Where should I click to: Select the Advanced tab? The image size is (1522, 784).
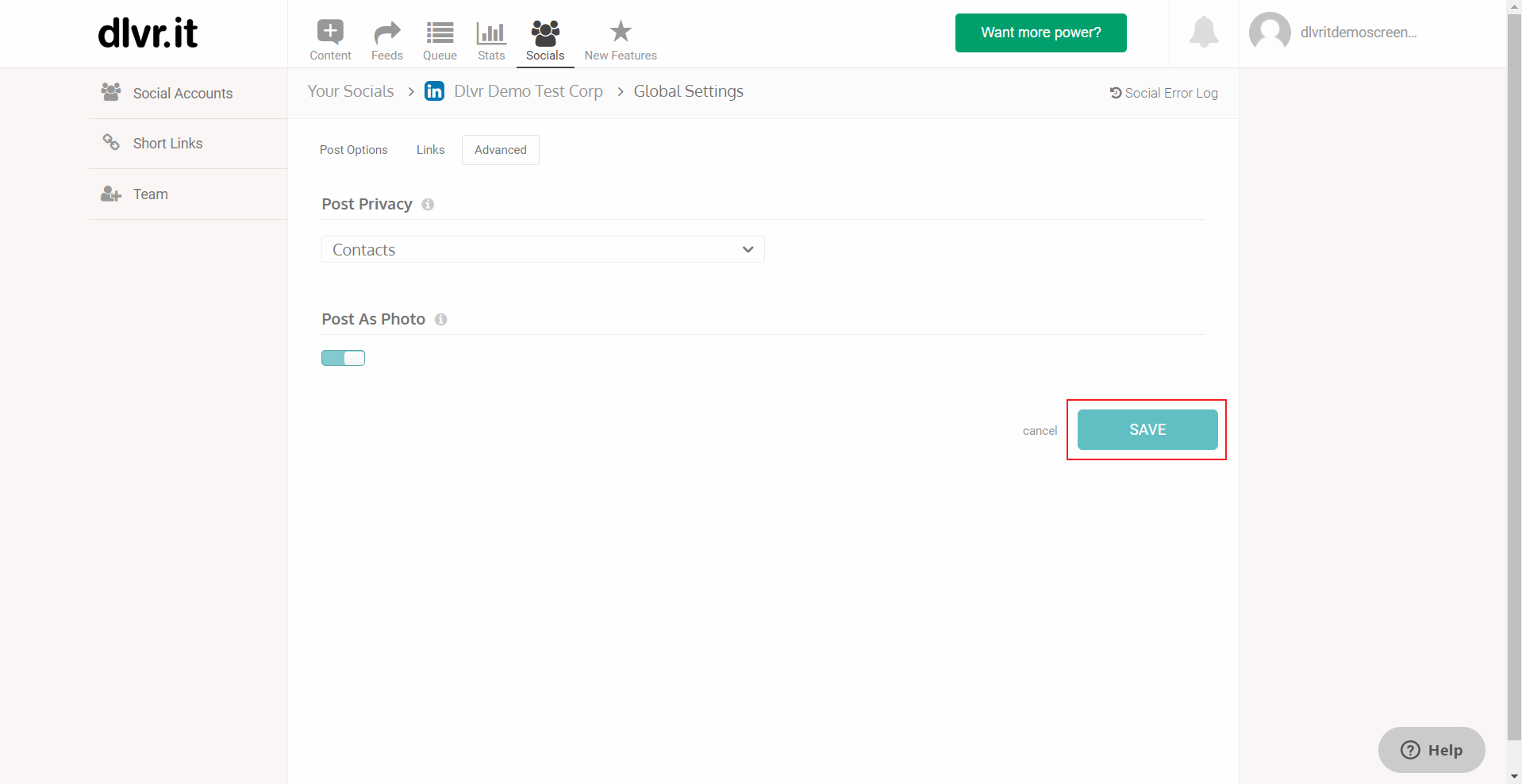point(501,150)
